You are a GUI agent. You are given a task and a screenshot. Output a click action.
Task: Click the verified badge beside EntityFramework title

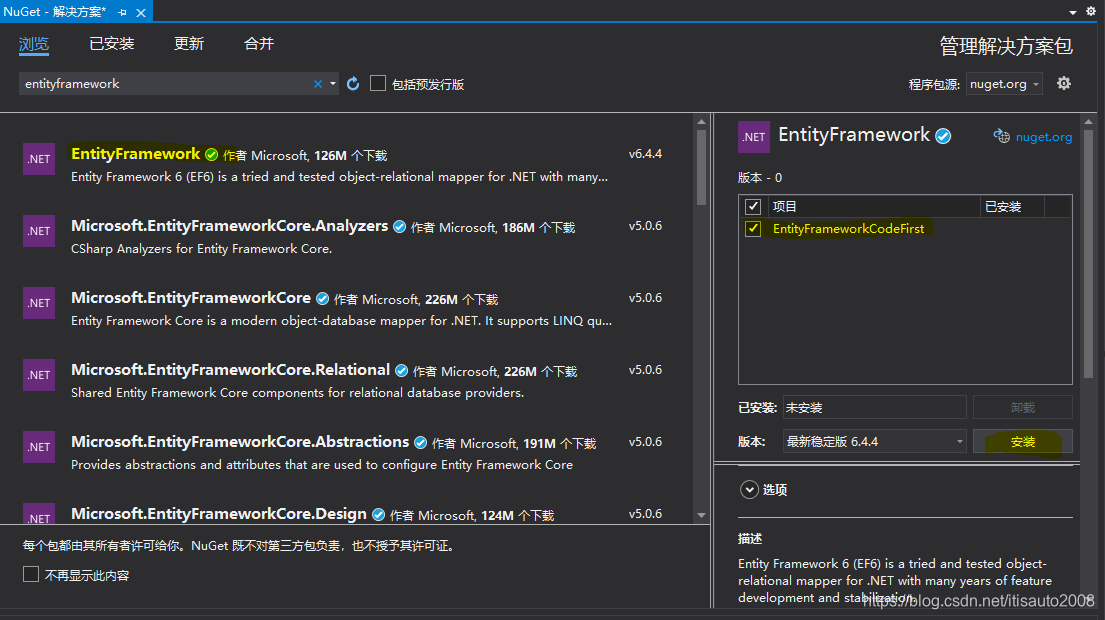point(943,136)
